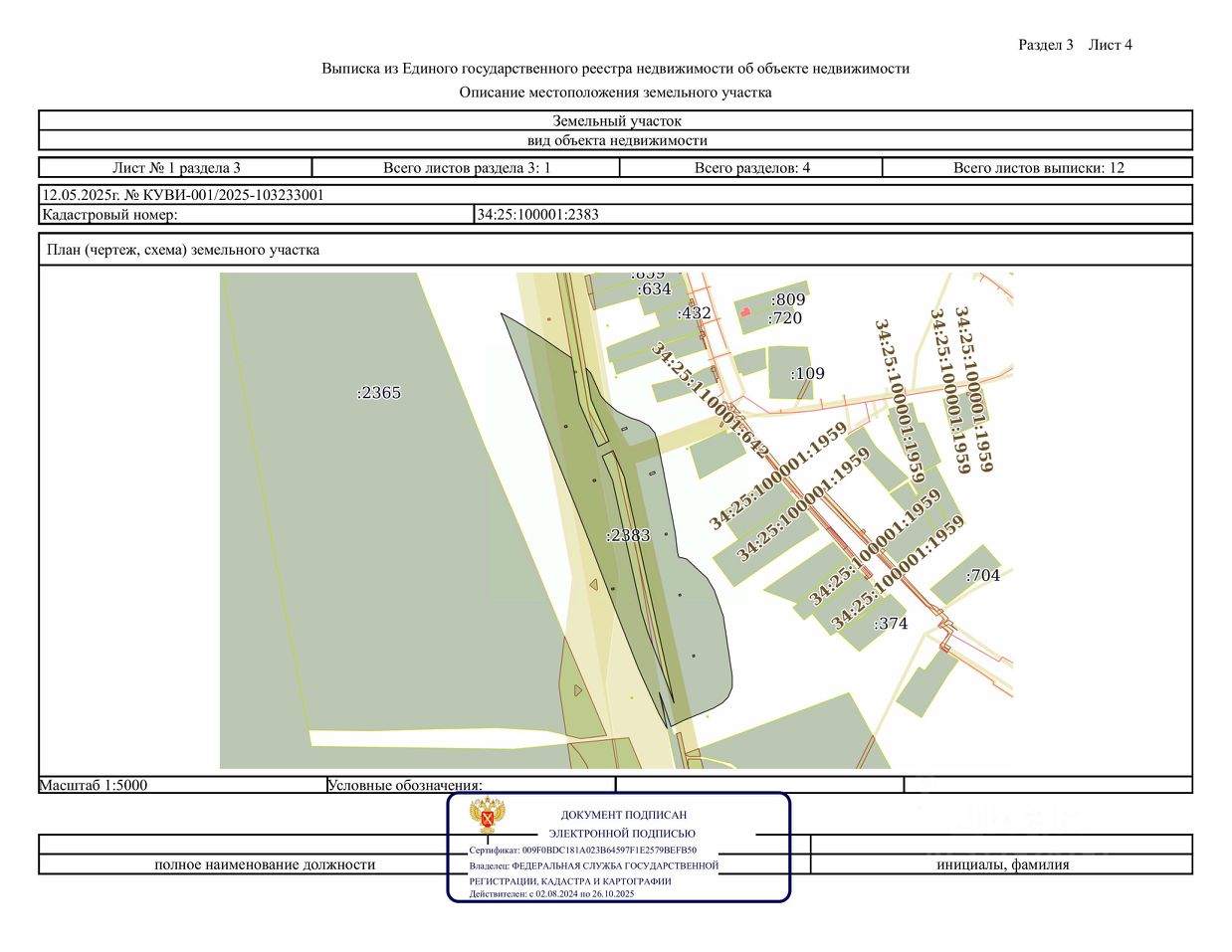Click parcel label ":704" on the map
Viewport: 1232px width, 952px height.
(x=983, y=575)
